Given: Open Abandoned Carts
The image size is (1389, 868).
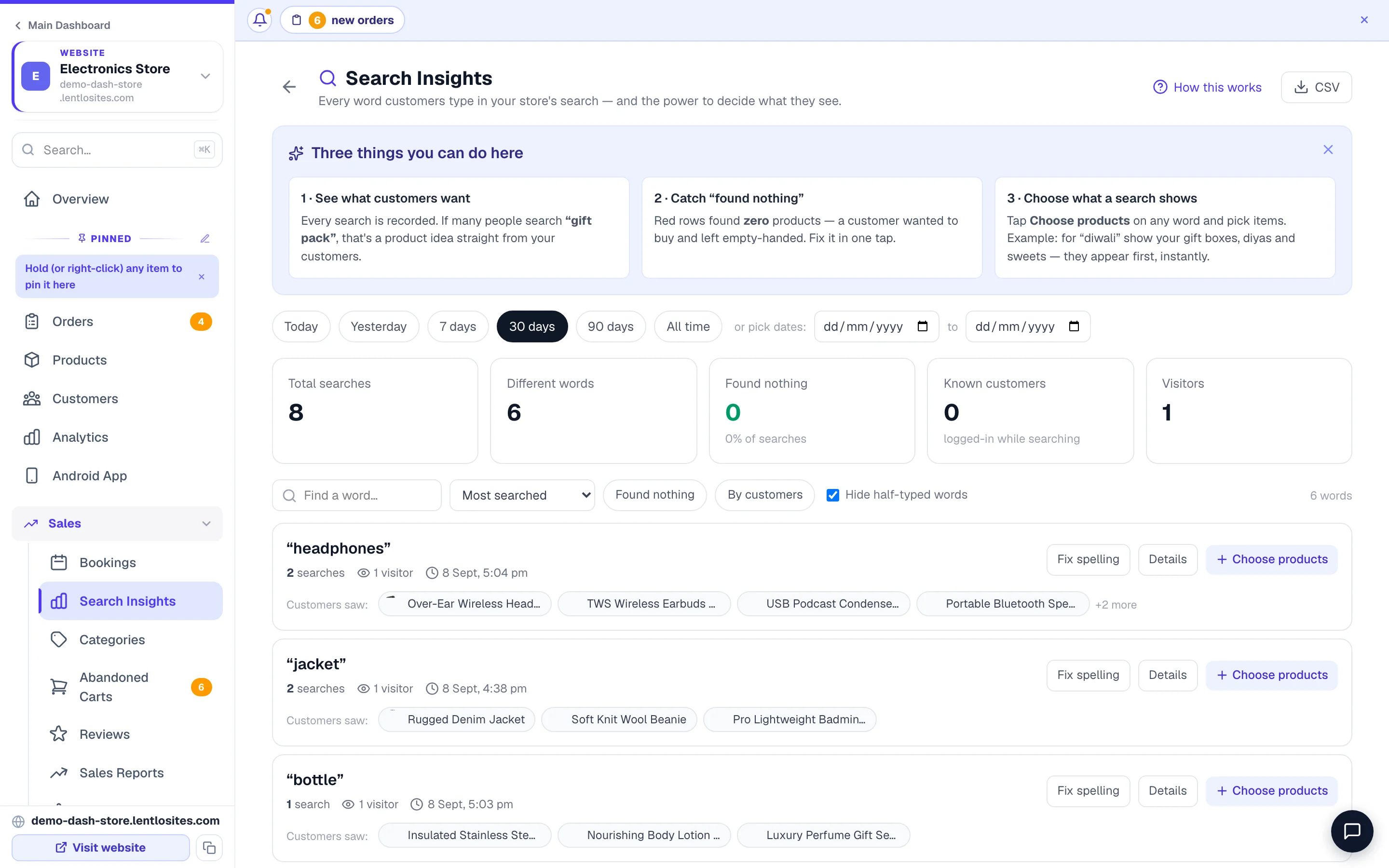Looking at the screenshot, I should coord(131,687).
